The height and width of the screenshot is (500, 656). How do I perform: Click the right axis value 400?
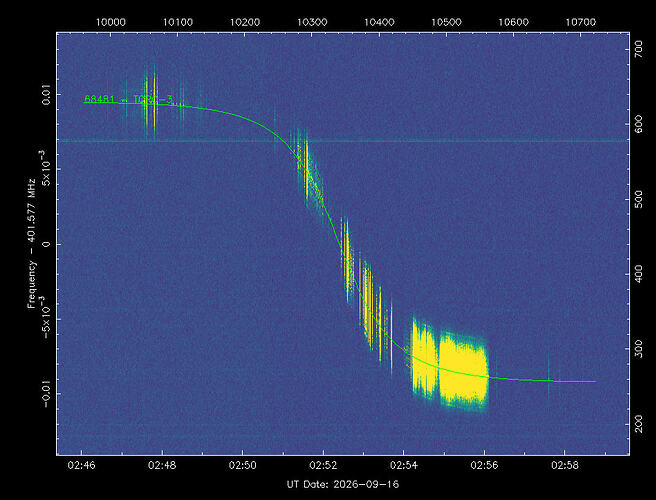click(x=639, y=274)
